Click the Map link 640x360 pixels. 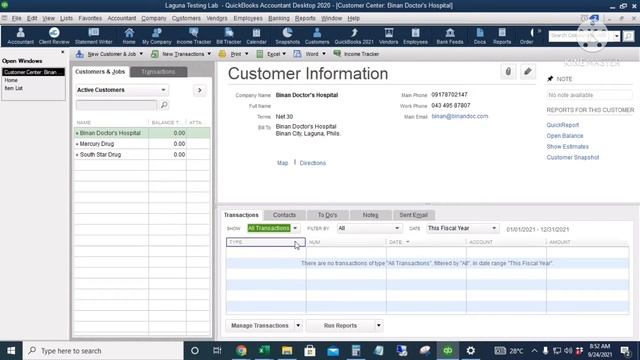(x=282, y=163)
